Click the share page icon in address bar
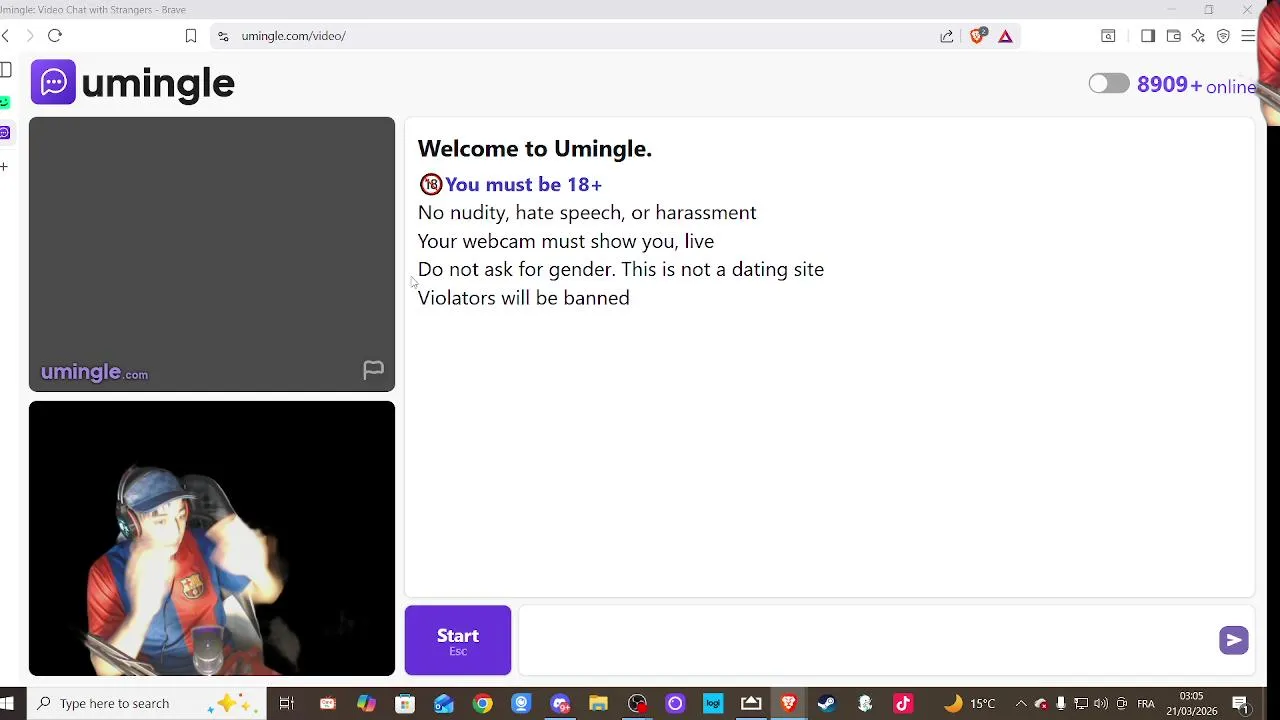1280x720 pixels. pos(946,36)
